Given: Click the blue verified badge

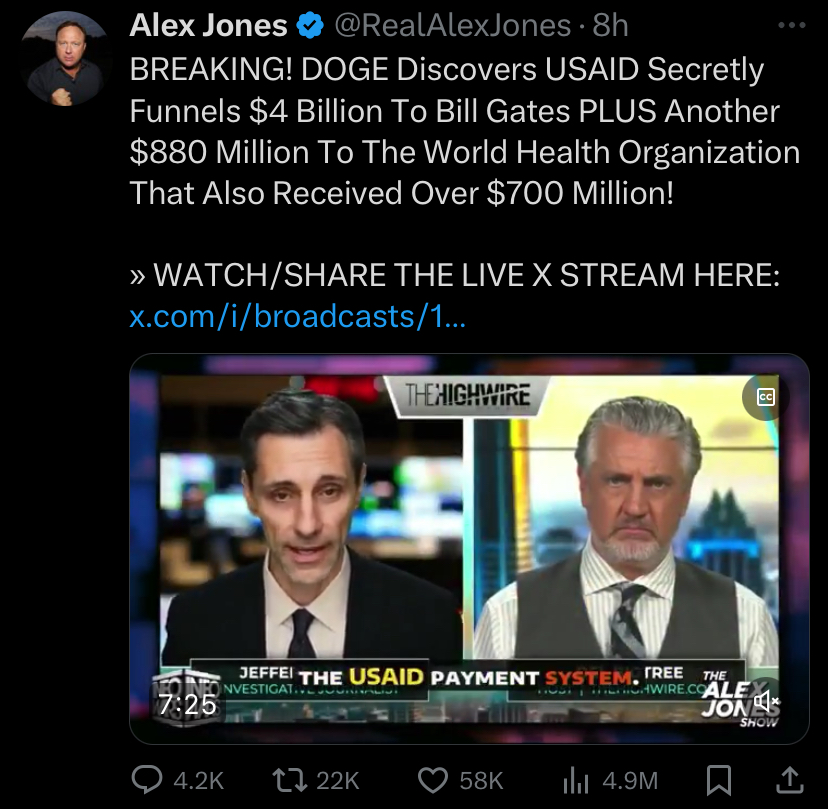Looking at the screenshot, I should (310, 25).
